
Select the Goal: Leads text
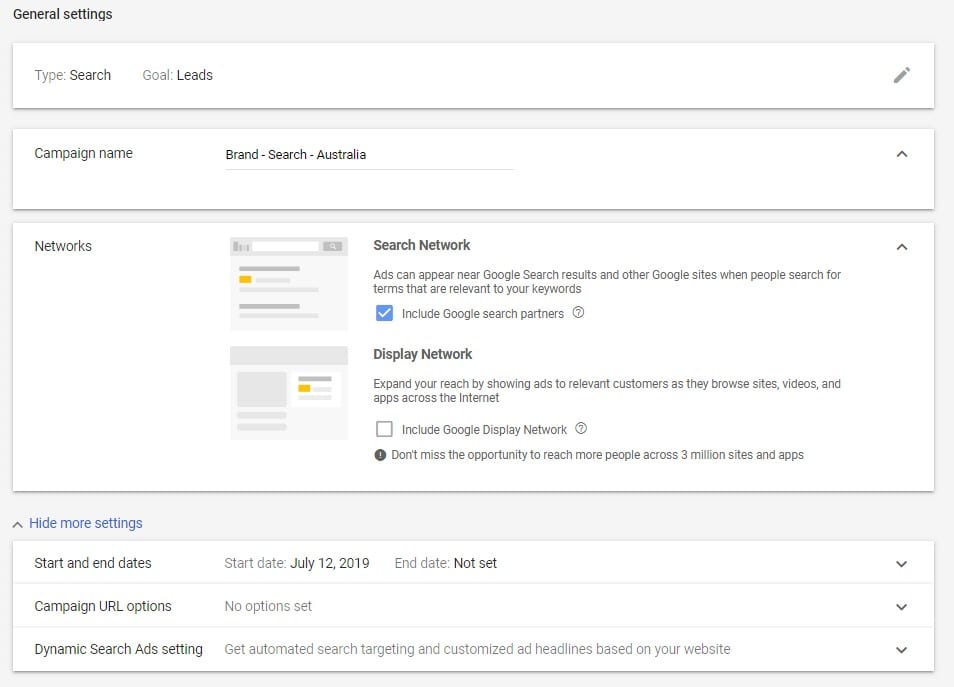point(178,75)
